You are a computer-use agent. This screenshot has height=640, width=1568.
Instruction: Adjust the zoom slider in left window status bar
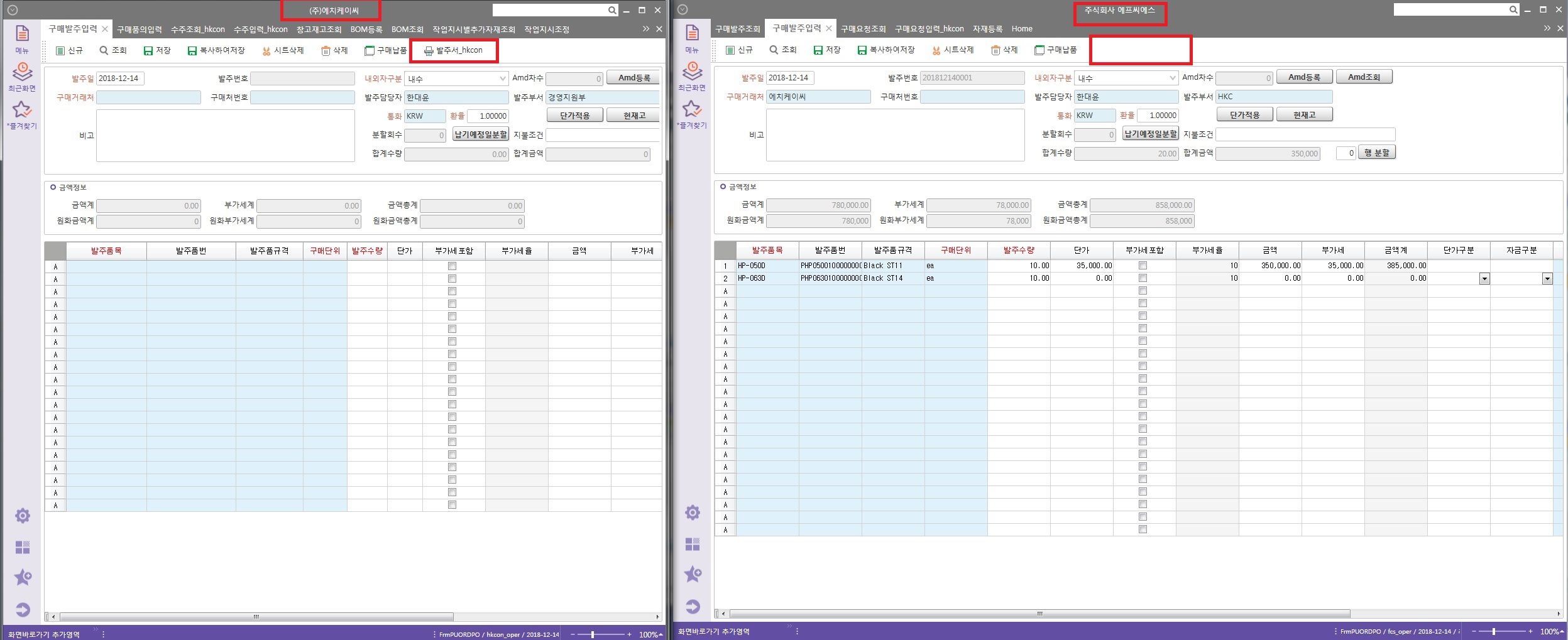(x=593, y=634)
